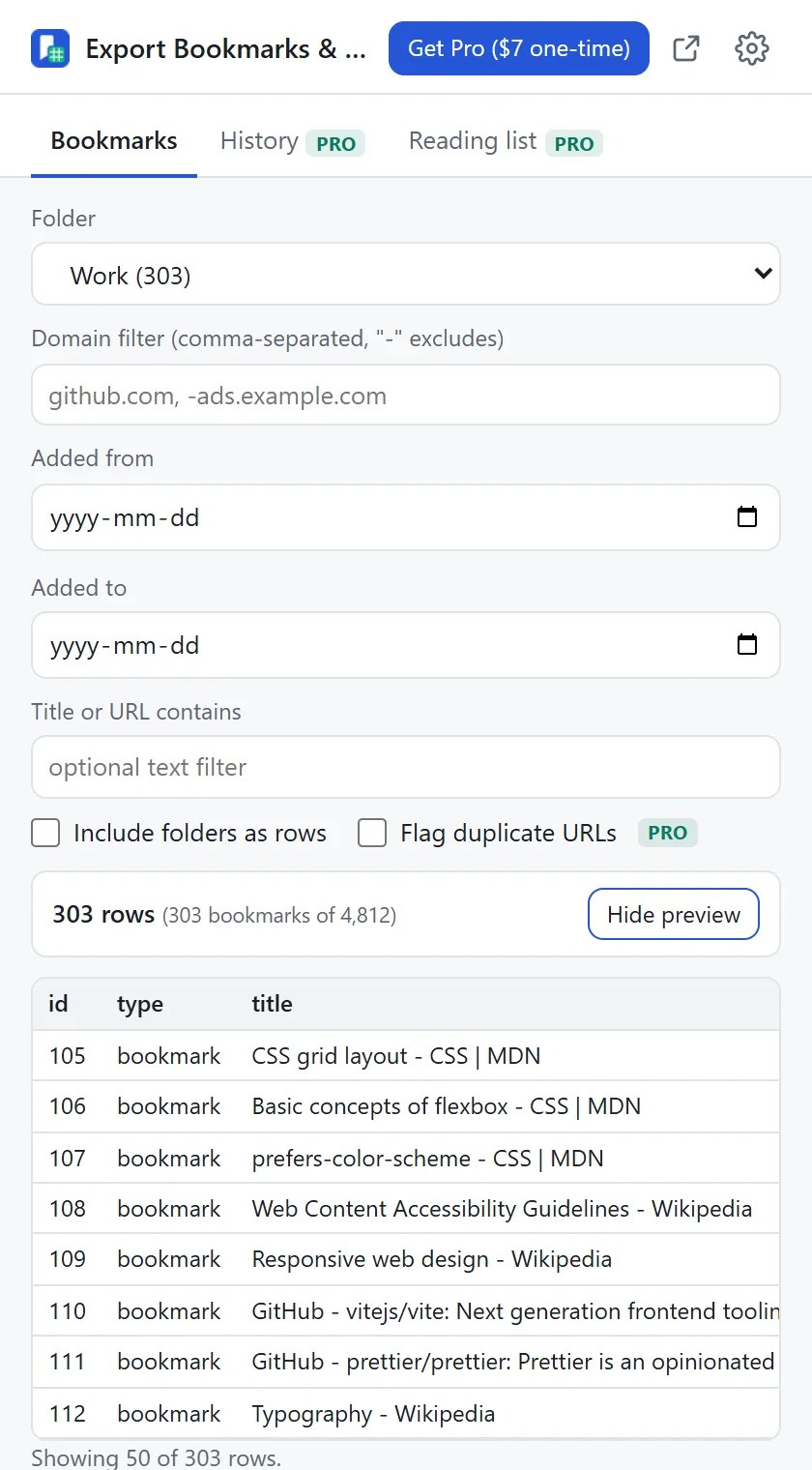Switch to the Bookmarks tab

(114, 141)
